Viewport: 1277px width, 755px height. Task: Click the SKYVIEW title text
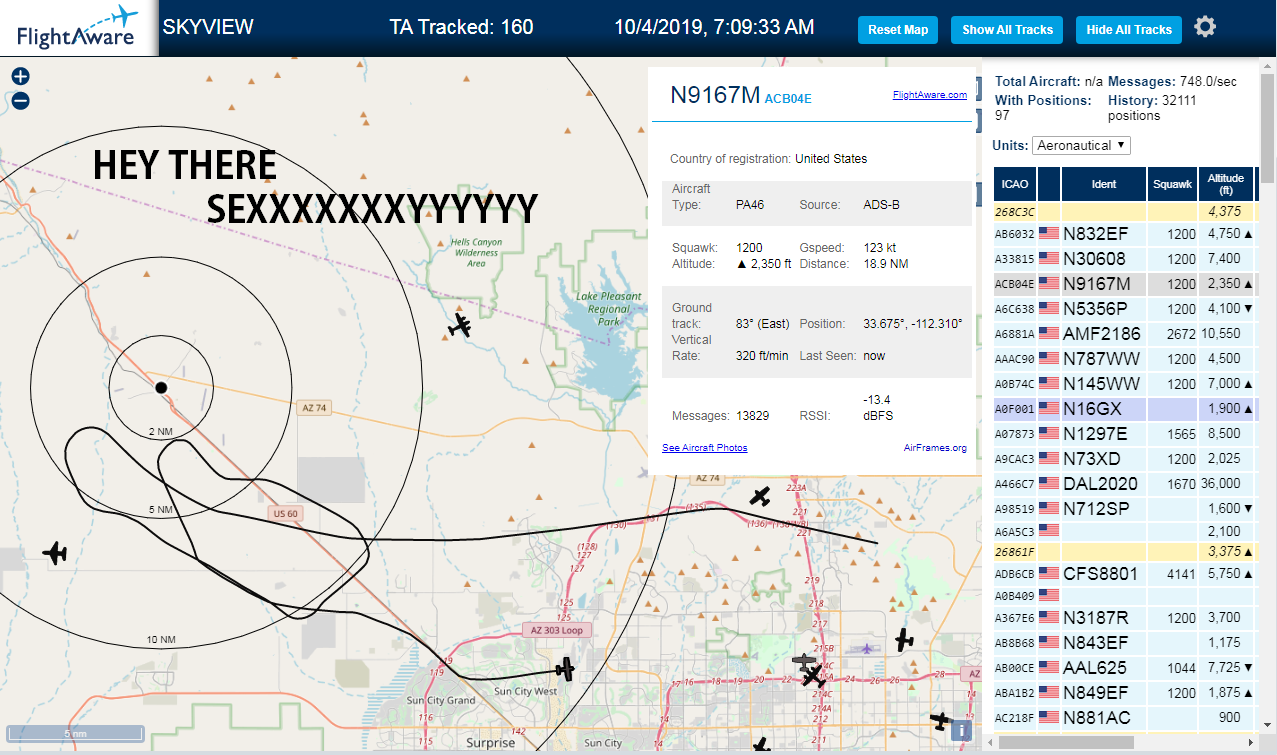[x=208, y=27]
